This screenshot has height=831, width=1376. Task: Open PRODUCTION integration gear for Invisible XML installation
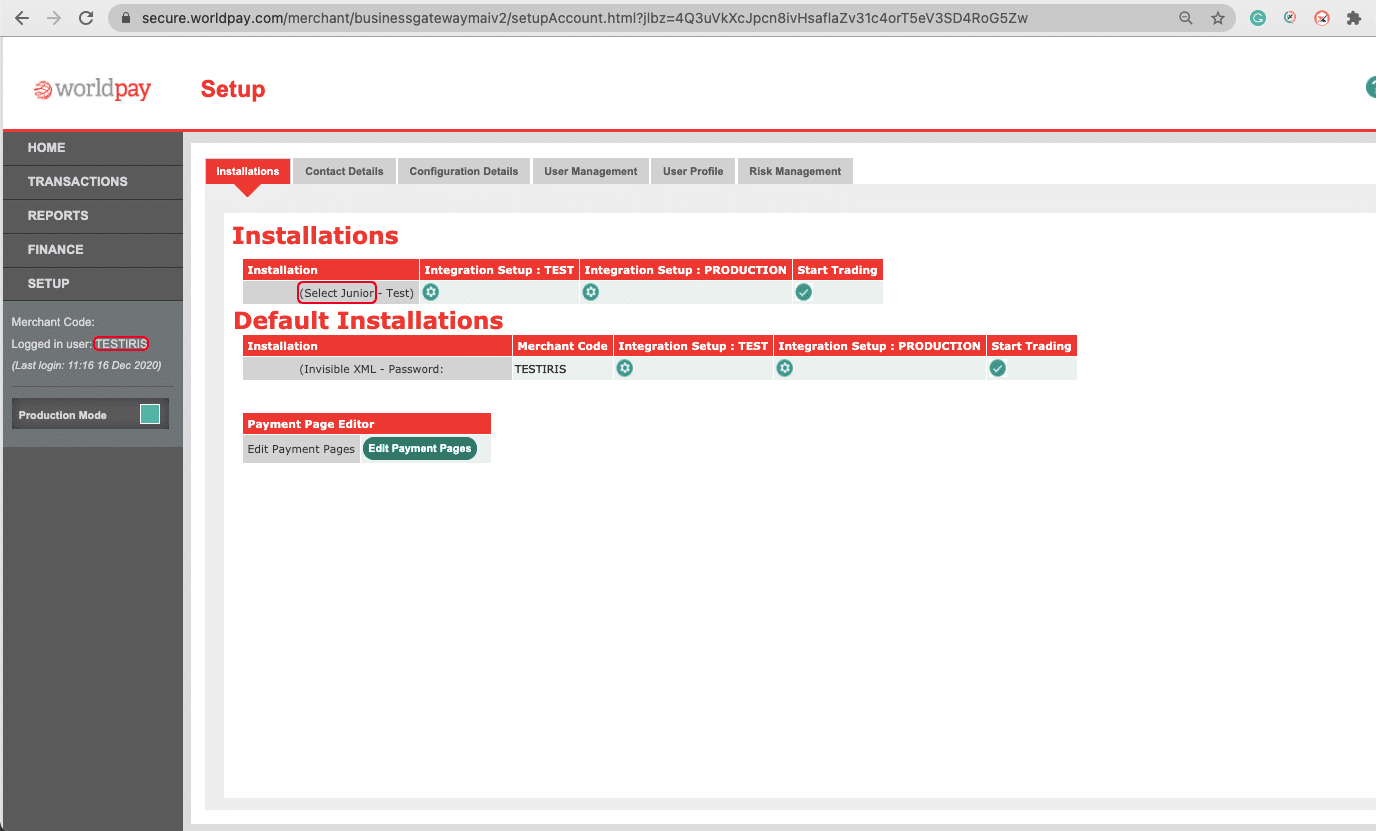pos(785,369)
